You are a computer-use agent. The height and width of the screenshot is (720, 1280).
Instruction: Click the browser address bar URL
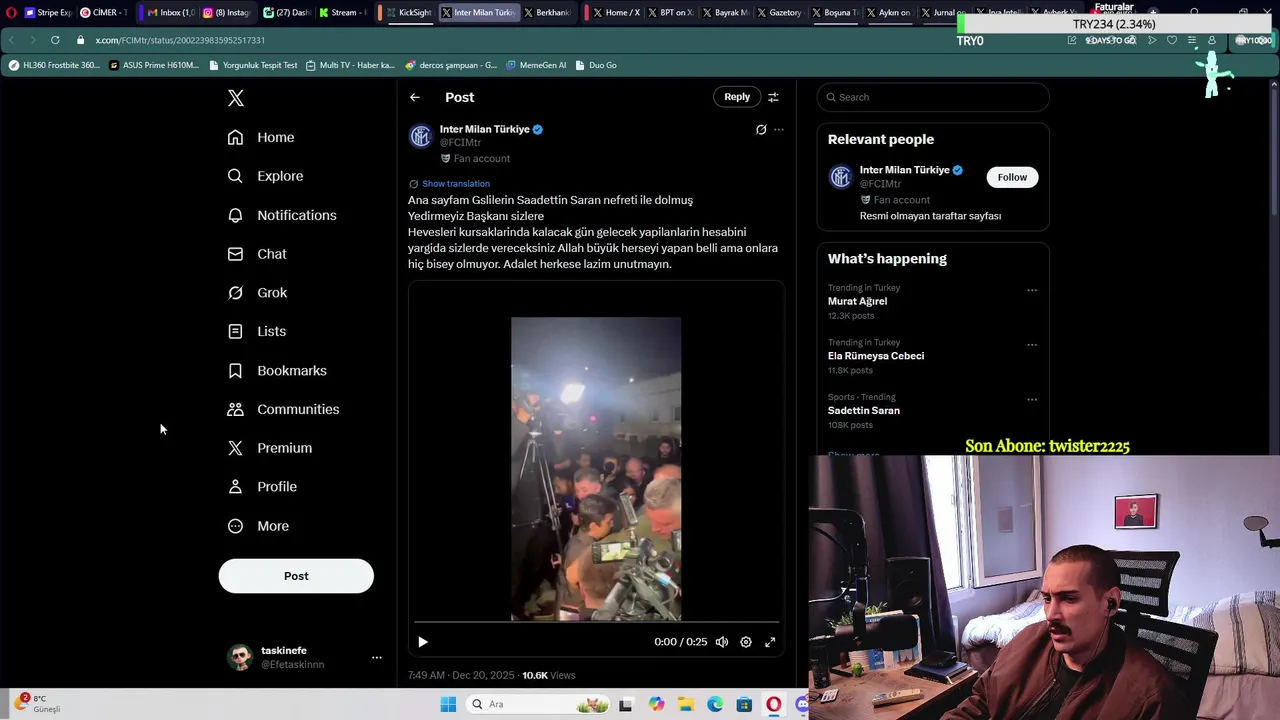(180, 40)
